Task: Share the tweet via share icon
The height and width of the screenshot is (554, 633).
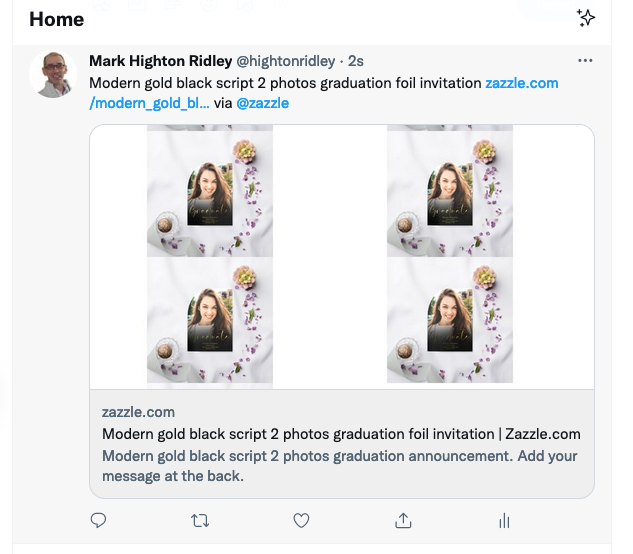Action: (x=403, y=520)
